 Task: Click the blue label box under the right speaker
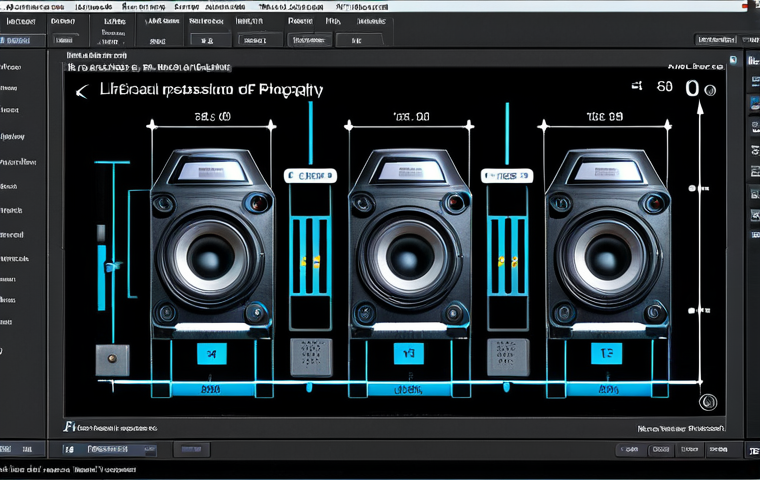(x=606, y=353)
